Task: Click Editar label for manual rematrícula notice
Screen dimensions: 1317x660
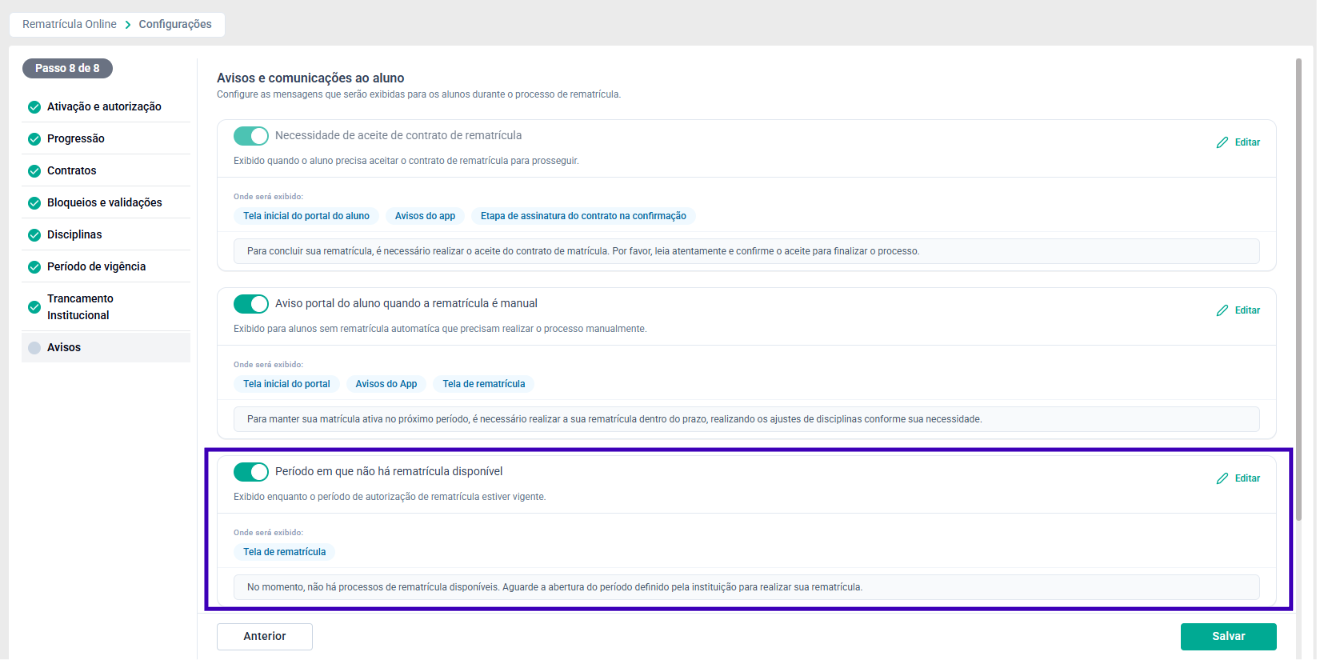Action: (x=1247, y=310)
